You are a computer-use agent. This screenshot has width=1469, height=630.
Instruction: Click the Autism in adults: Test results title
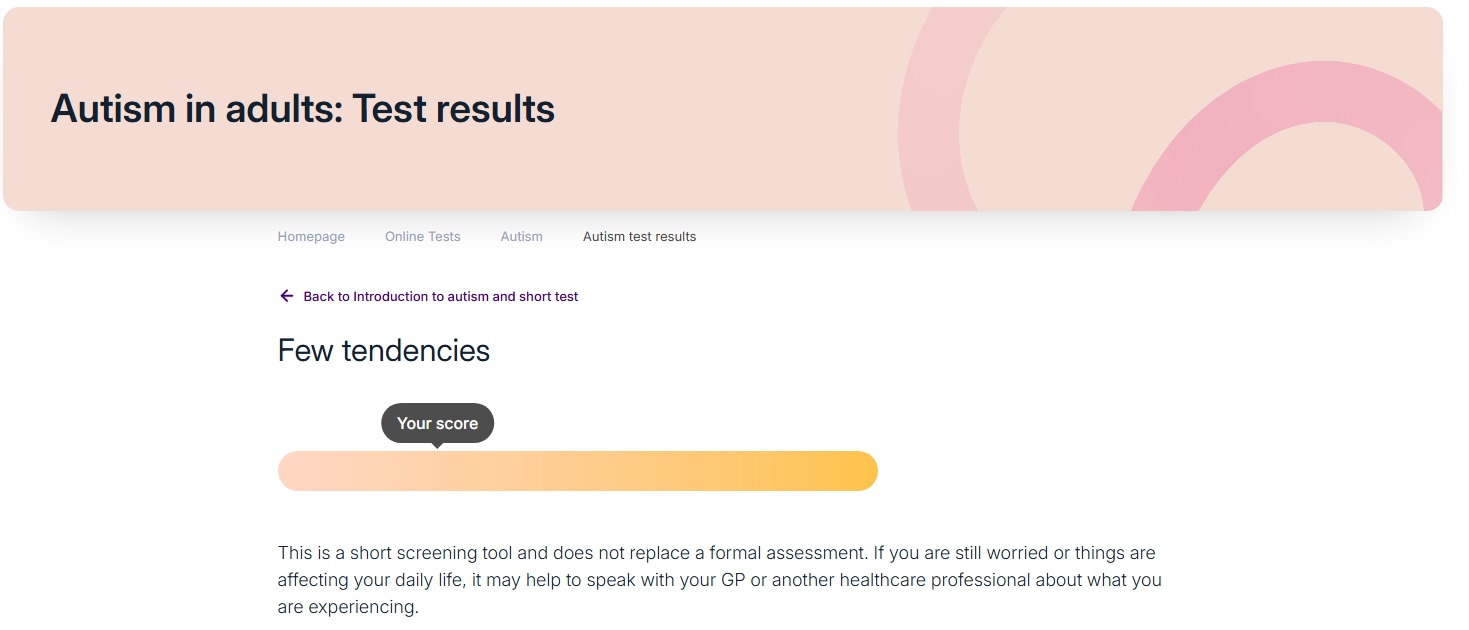pos(302,108)
